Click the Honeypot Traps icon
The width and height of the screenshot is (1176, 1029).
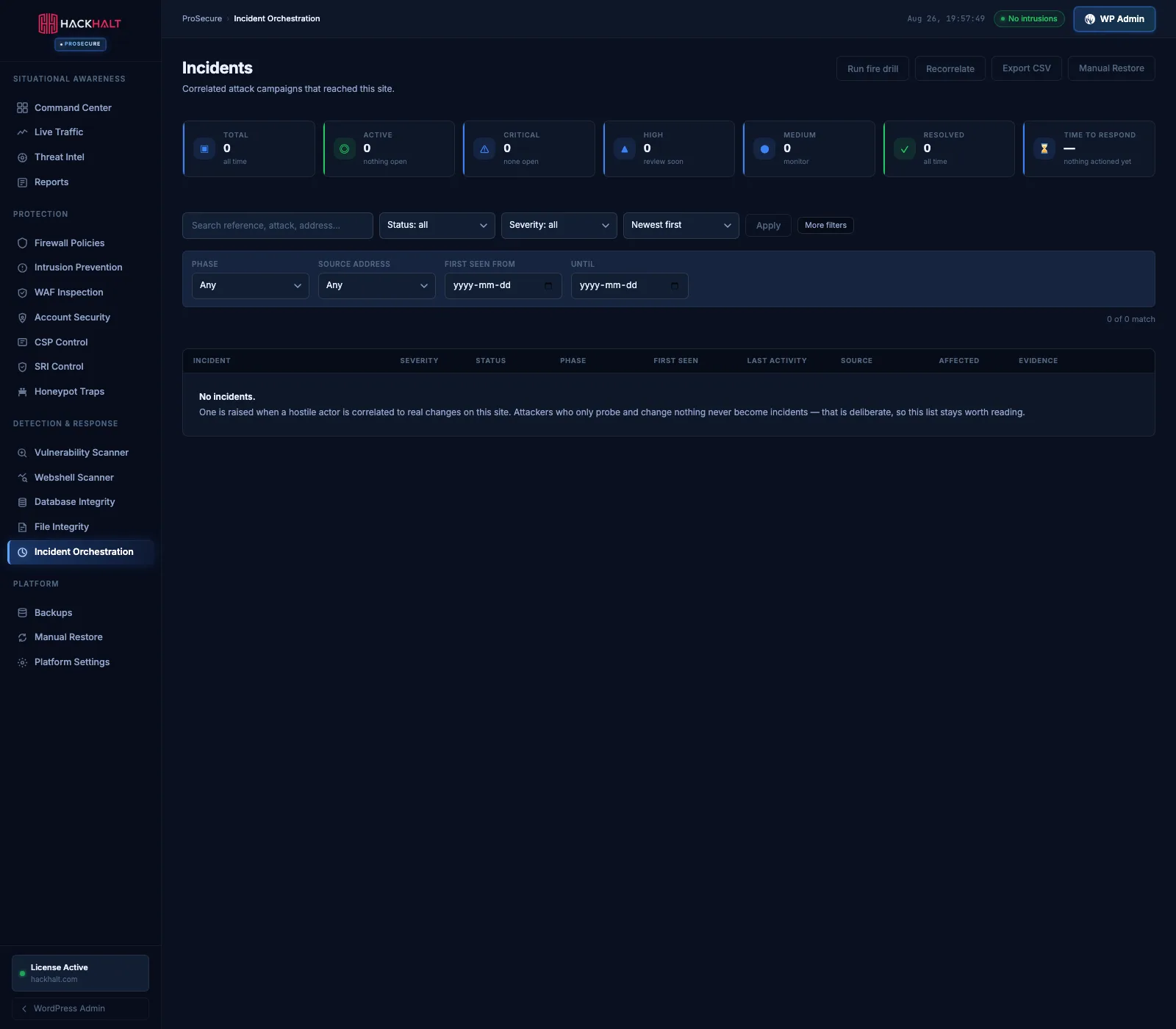click(x=22, y=392)
